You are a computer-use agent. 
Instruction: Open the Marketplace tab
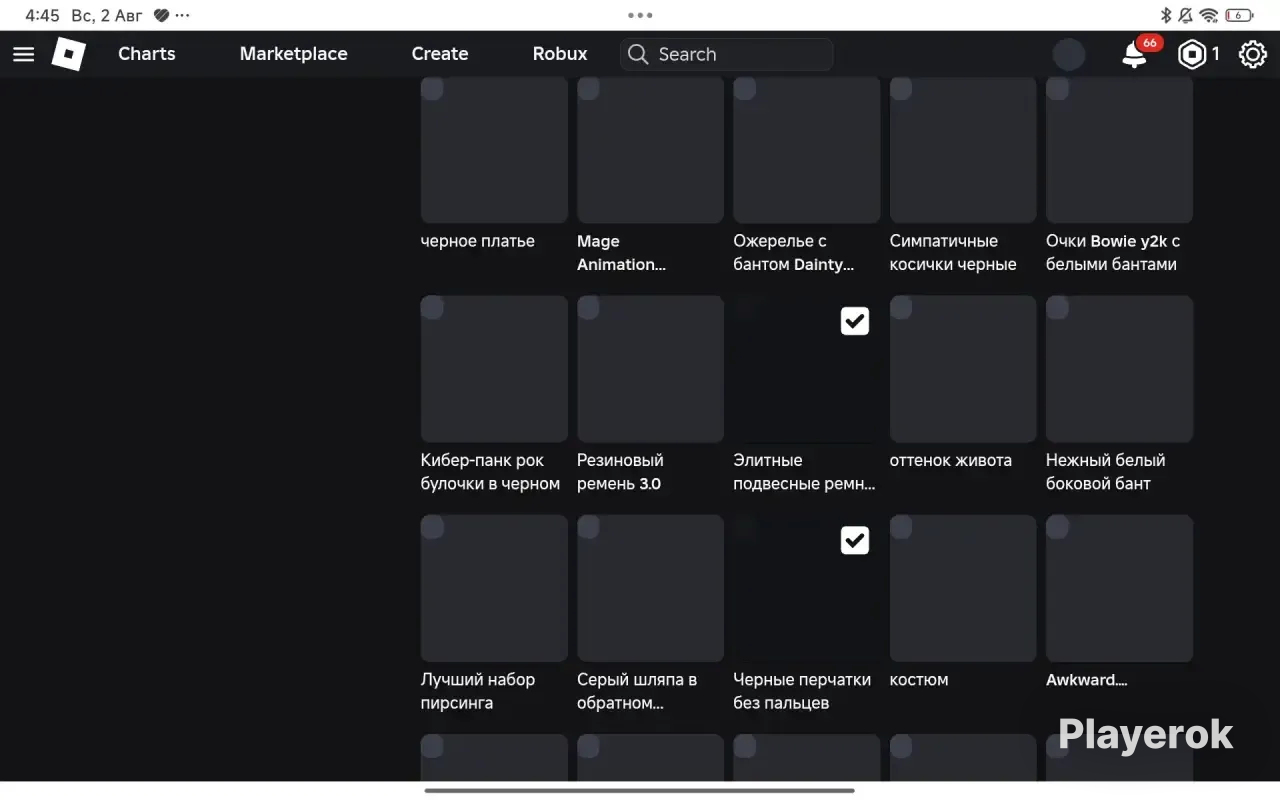[294, 54]
